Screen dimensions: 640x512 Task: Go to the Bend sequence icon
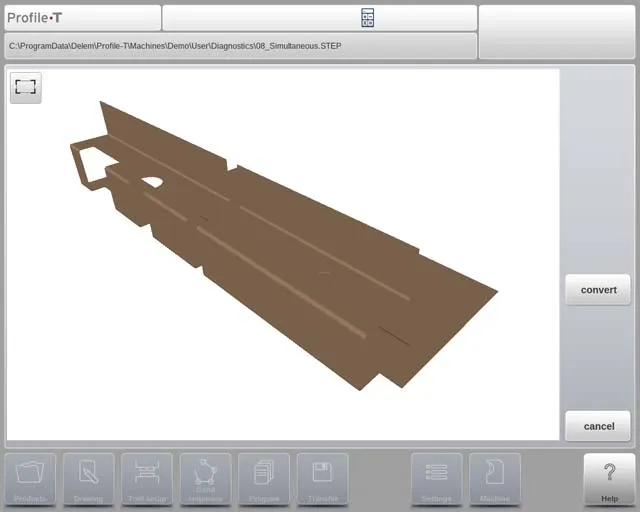click(x=205, y=479)
